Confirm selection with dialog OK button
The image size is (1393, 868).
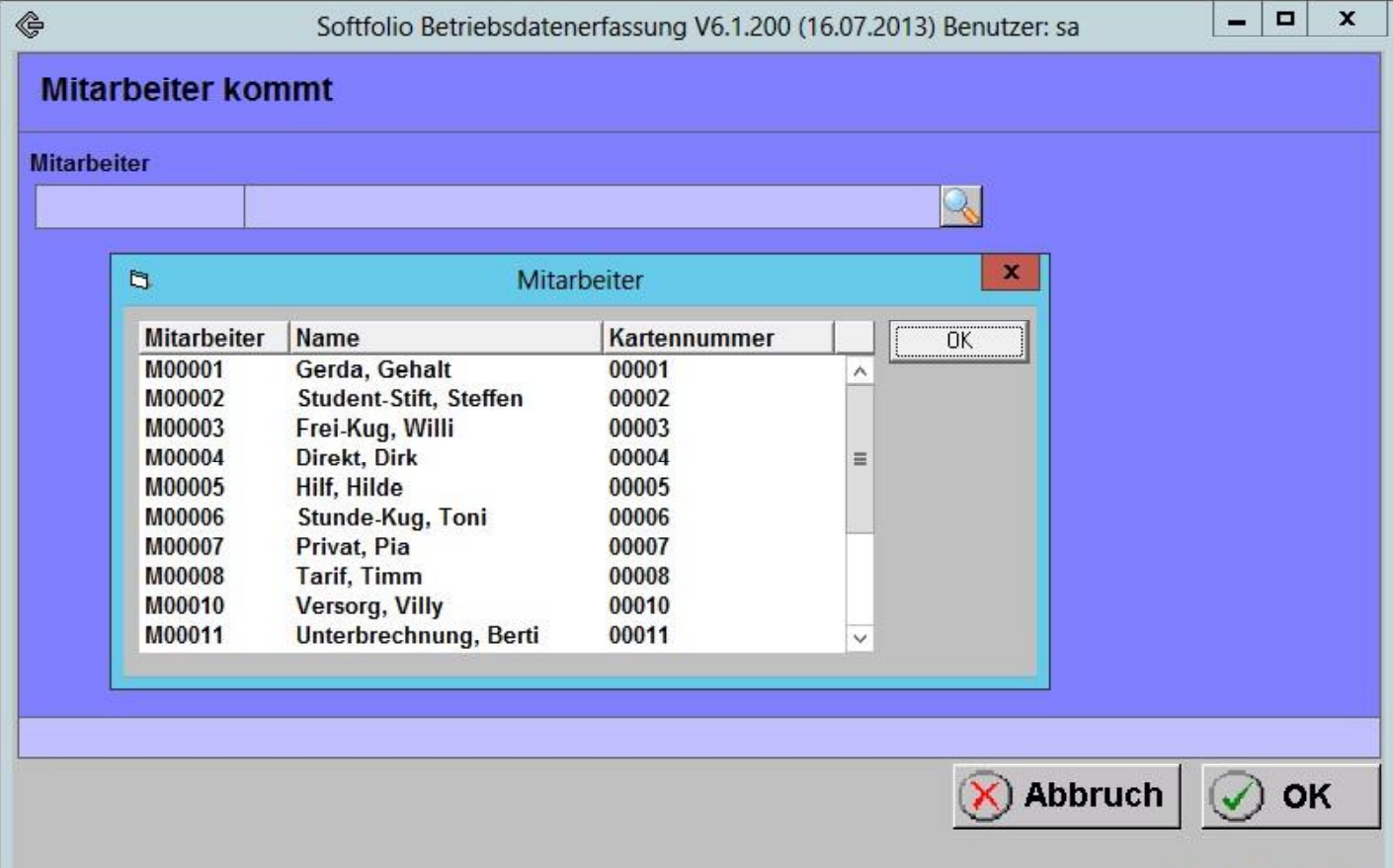click(x=958, y=341)
